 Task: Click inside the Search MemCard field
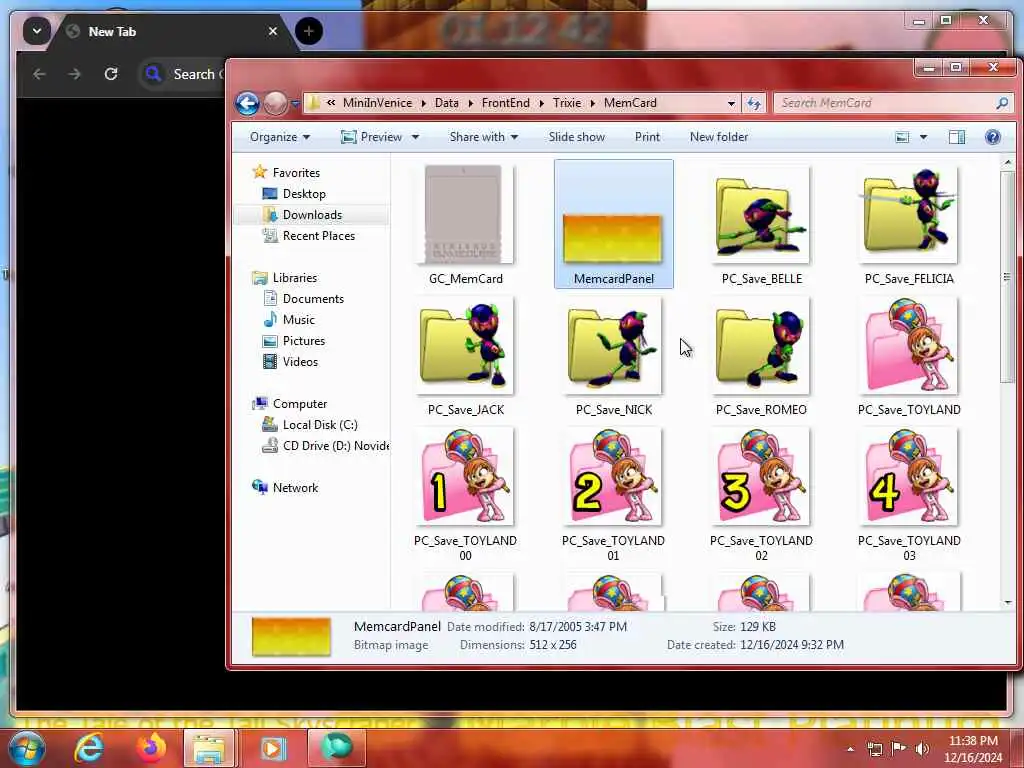pos(885,103)
